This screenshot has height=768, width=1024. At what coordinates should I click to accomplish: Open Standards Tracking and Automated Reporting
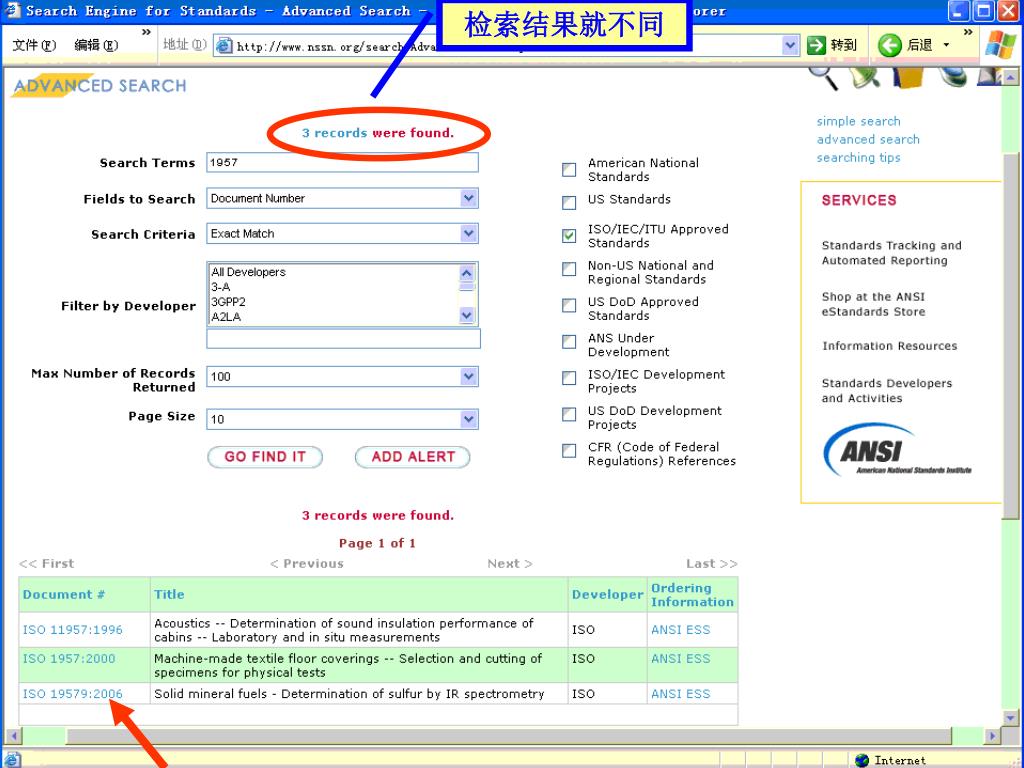coord(891,253)
